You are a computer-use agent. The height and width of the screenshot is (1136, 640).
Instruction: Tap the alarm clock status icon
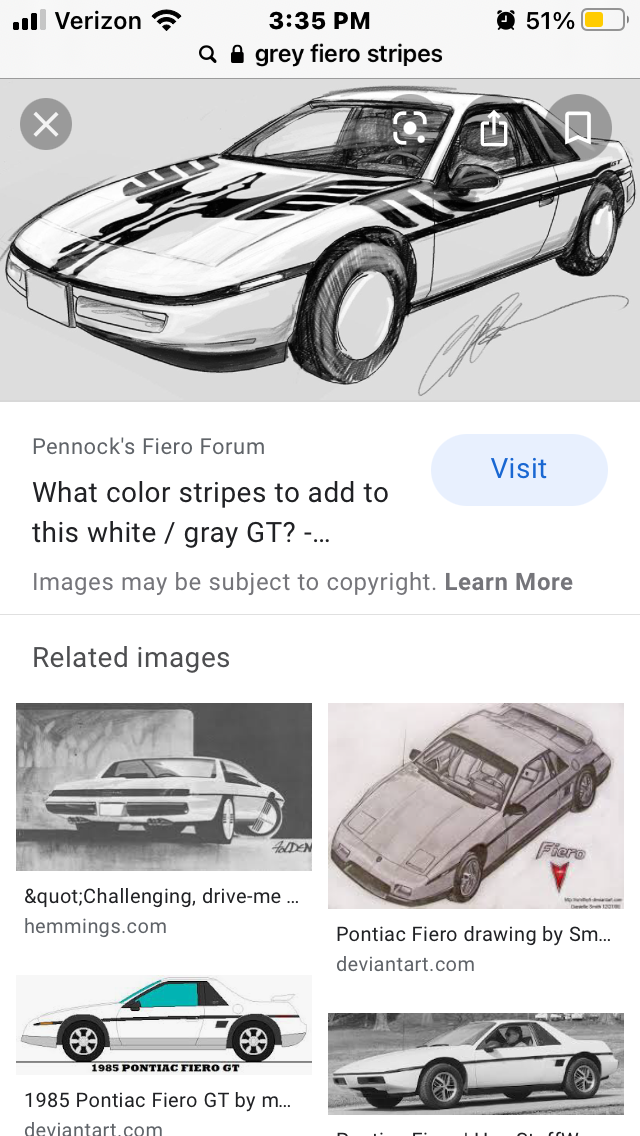506,20
